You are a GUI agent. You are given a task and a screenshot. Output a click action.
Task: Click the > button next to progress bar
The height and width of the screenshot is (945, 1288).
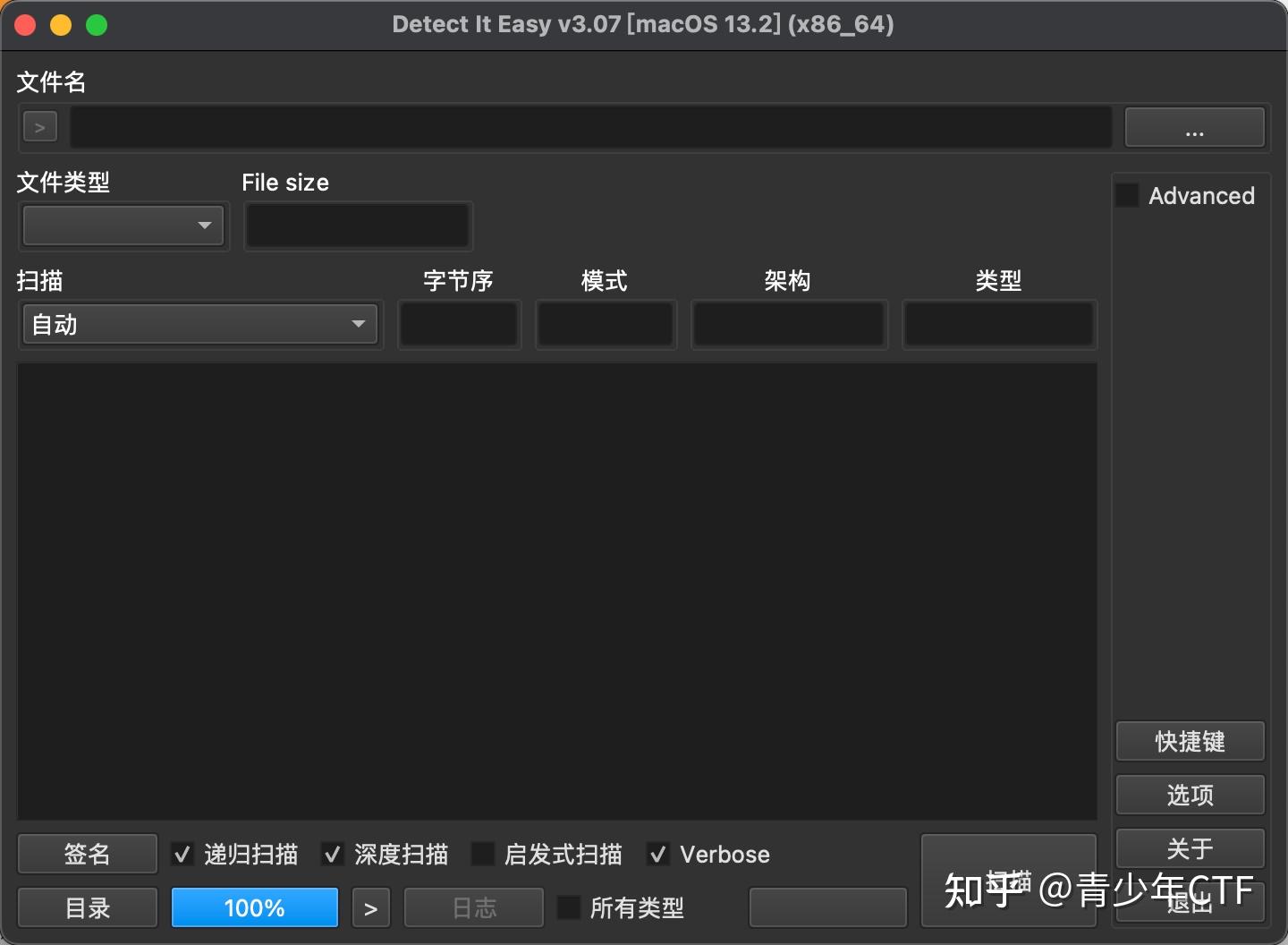371,907
